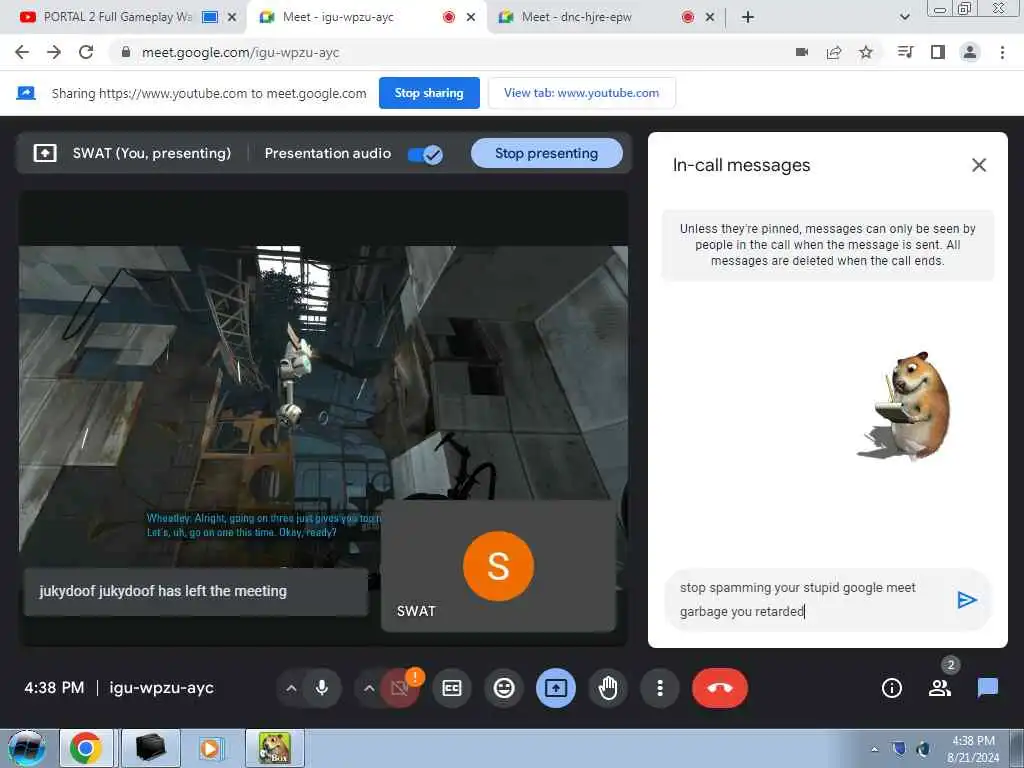1024x768 pixels.
Task: Click the volume speaker icon in system tray
Action: [923, 749]
